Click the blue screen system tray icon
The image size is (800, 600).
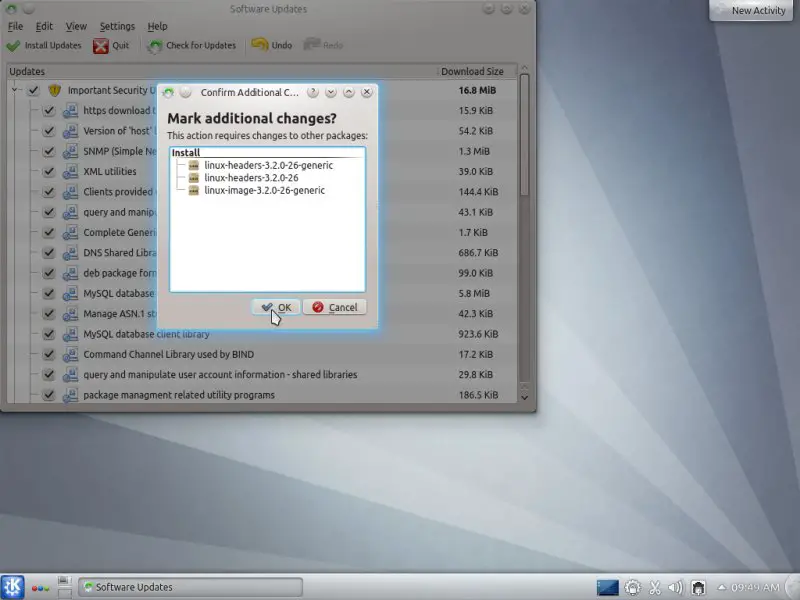[608, 588]
